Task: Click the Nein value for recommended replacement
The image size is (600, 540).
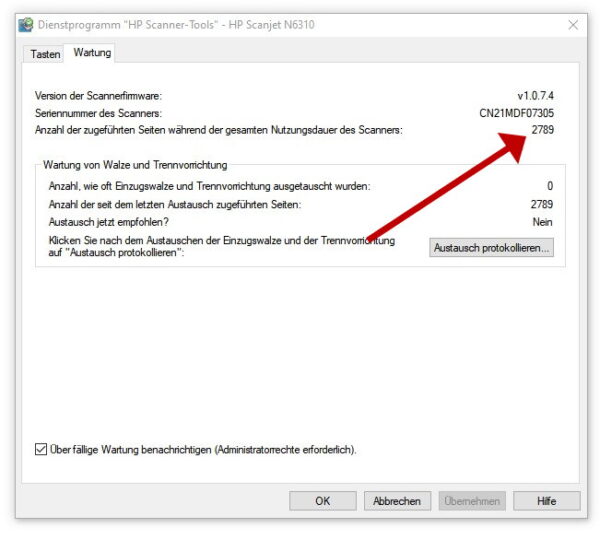Action: point(542,222)
